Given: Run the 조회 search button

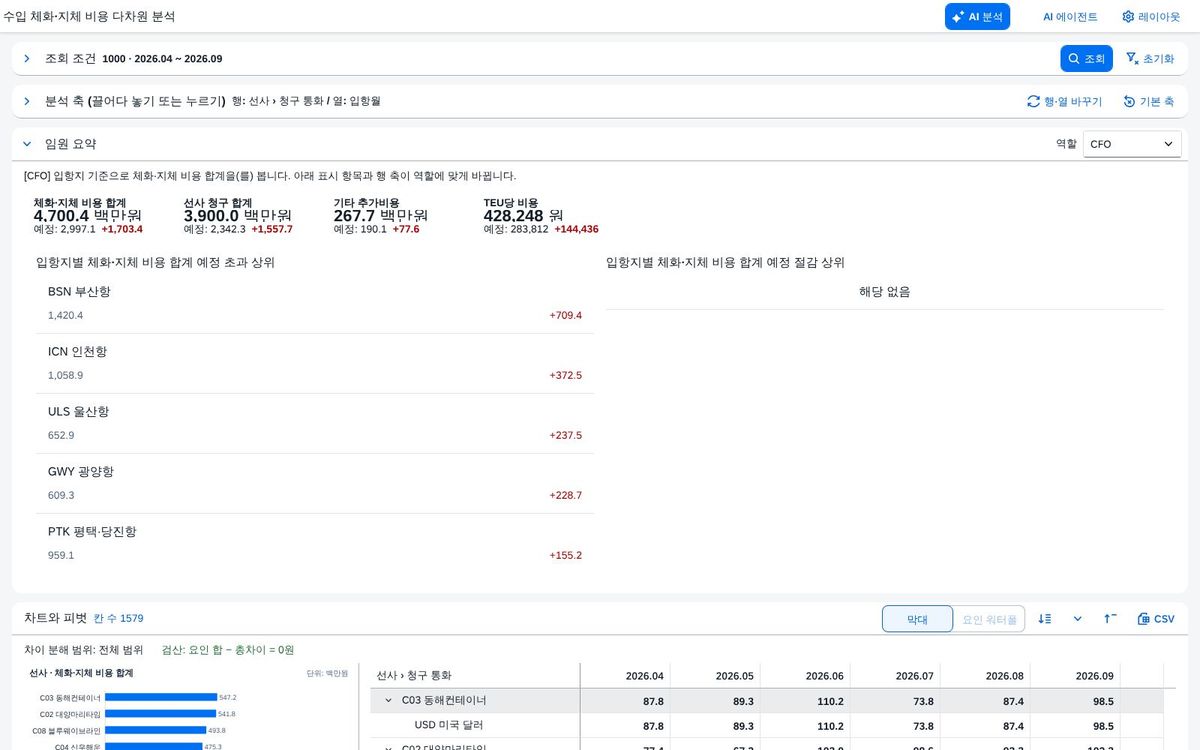Looking at the screenshot, I should coord(1086,58).
